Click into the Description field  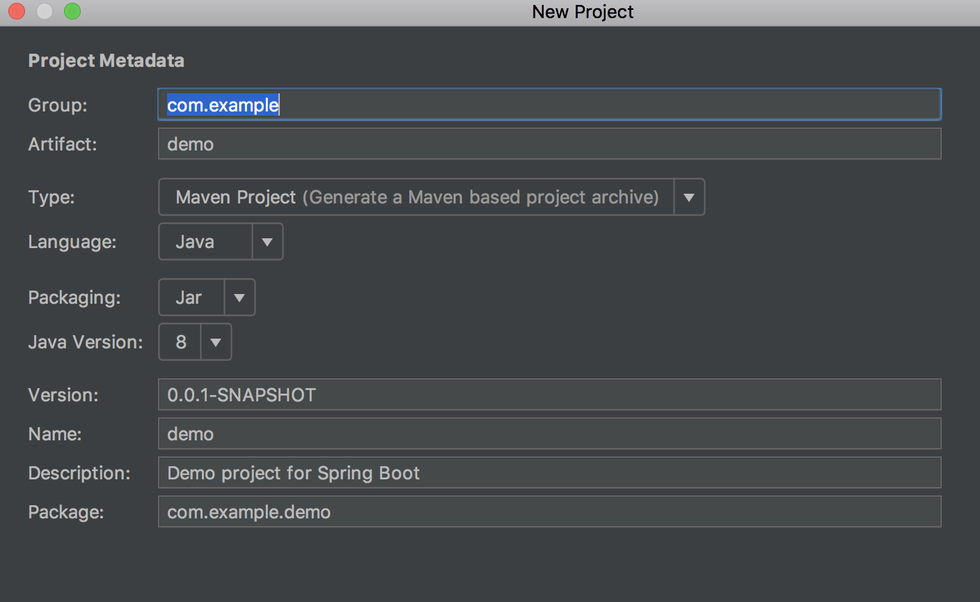click(x=549, y=473)
